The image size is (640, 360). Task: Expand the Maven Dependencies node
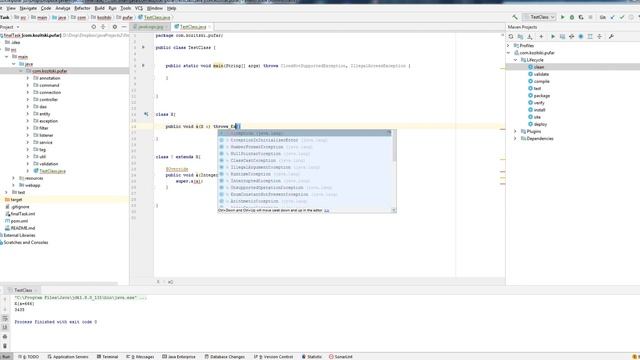click(516, 138)
